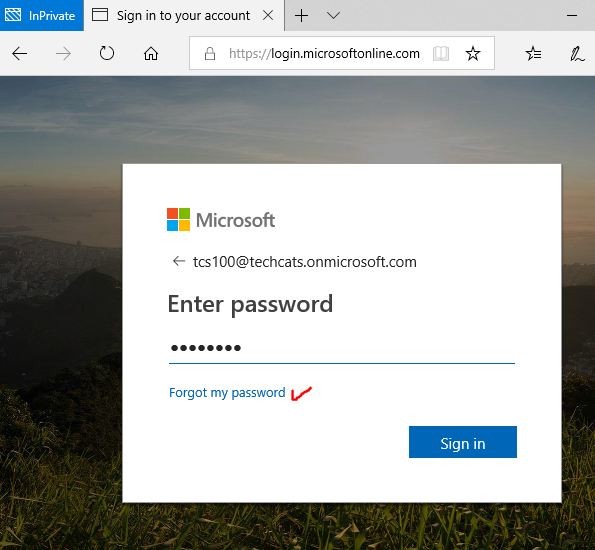Go back to change account tcs100
Image resolution: width=595 pixels, height=550 pixels.
click(x=179, y=261)
